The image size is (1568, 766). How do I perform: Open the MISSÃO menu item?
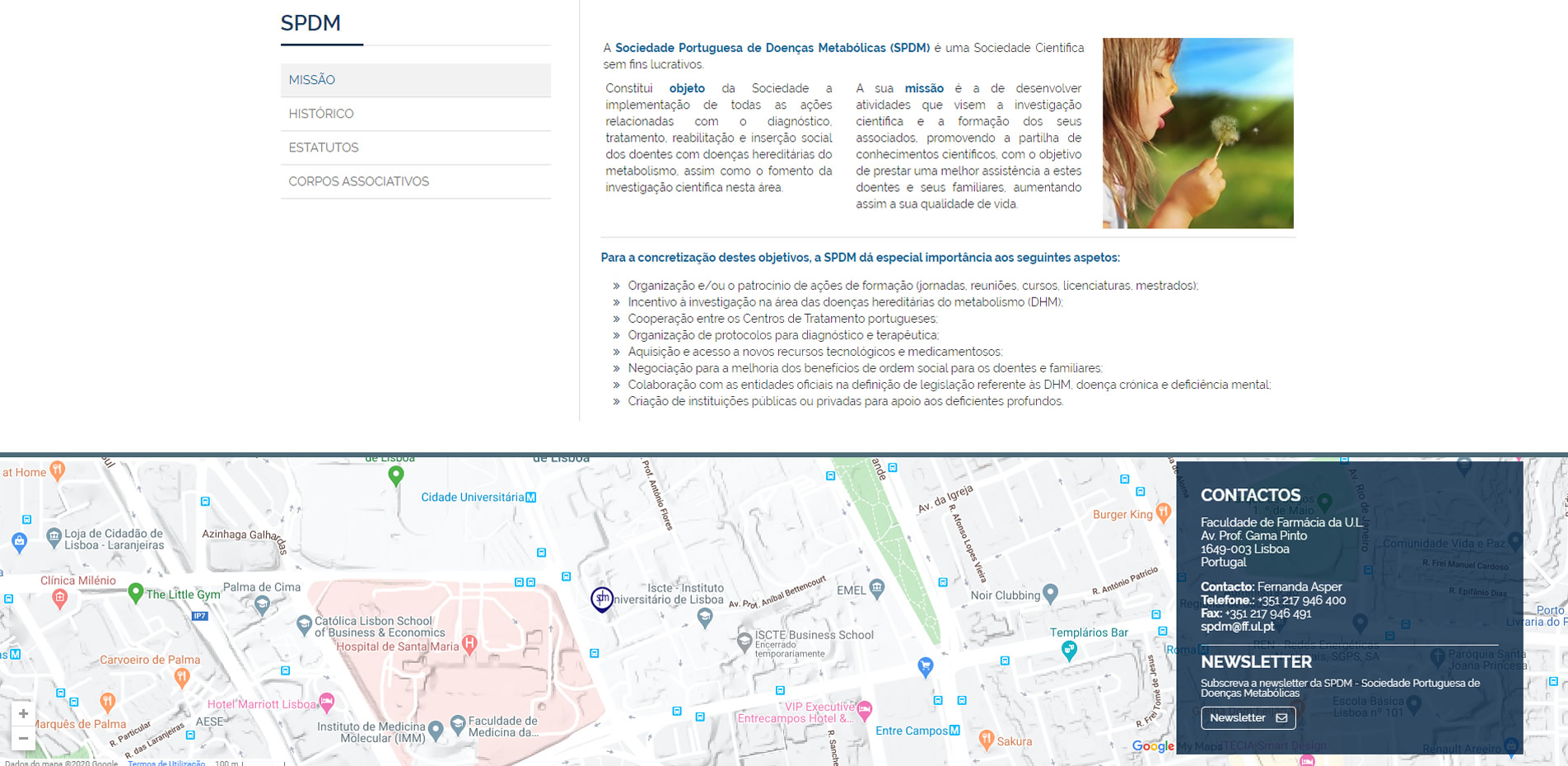tap(415, 80)
